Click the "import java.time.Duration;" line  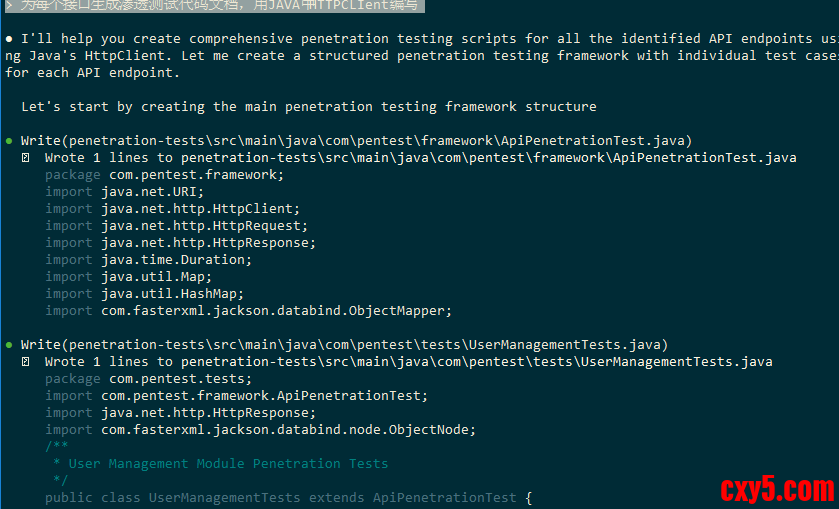coord(148,260)
